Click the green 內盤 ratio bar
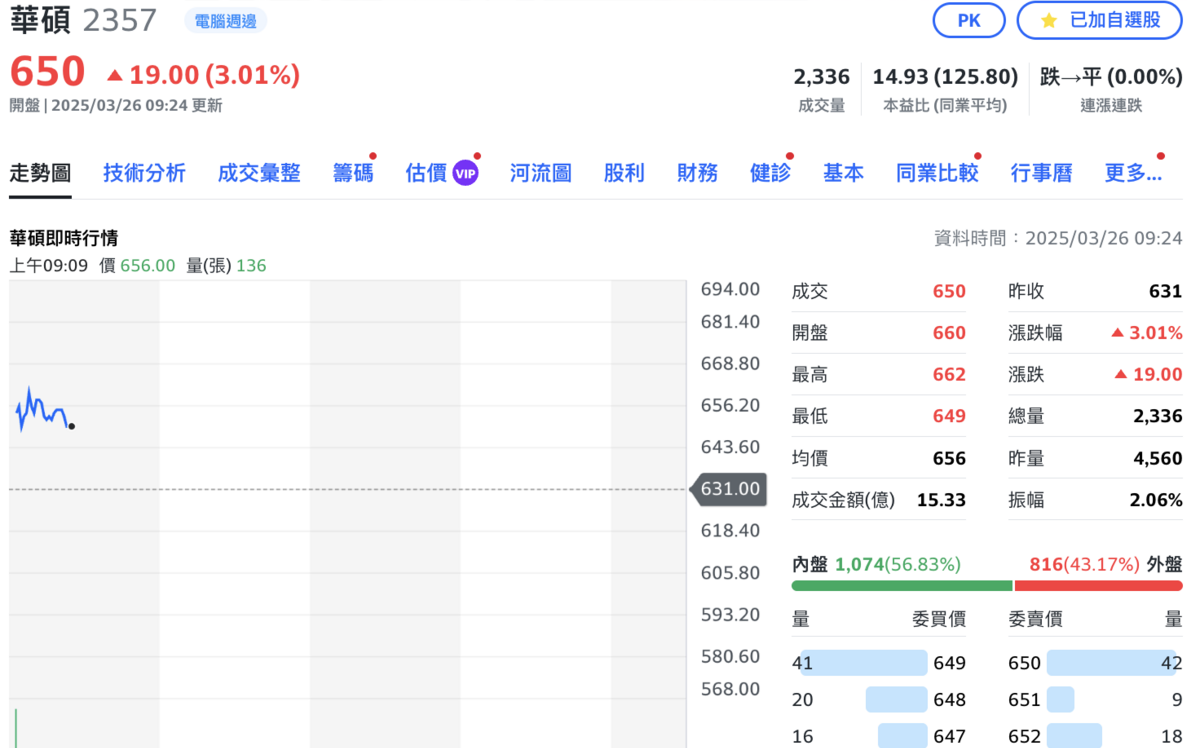The height and width of the screenshot is (748, 1200). (901, 586)
